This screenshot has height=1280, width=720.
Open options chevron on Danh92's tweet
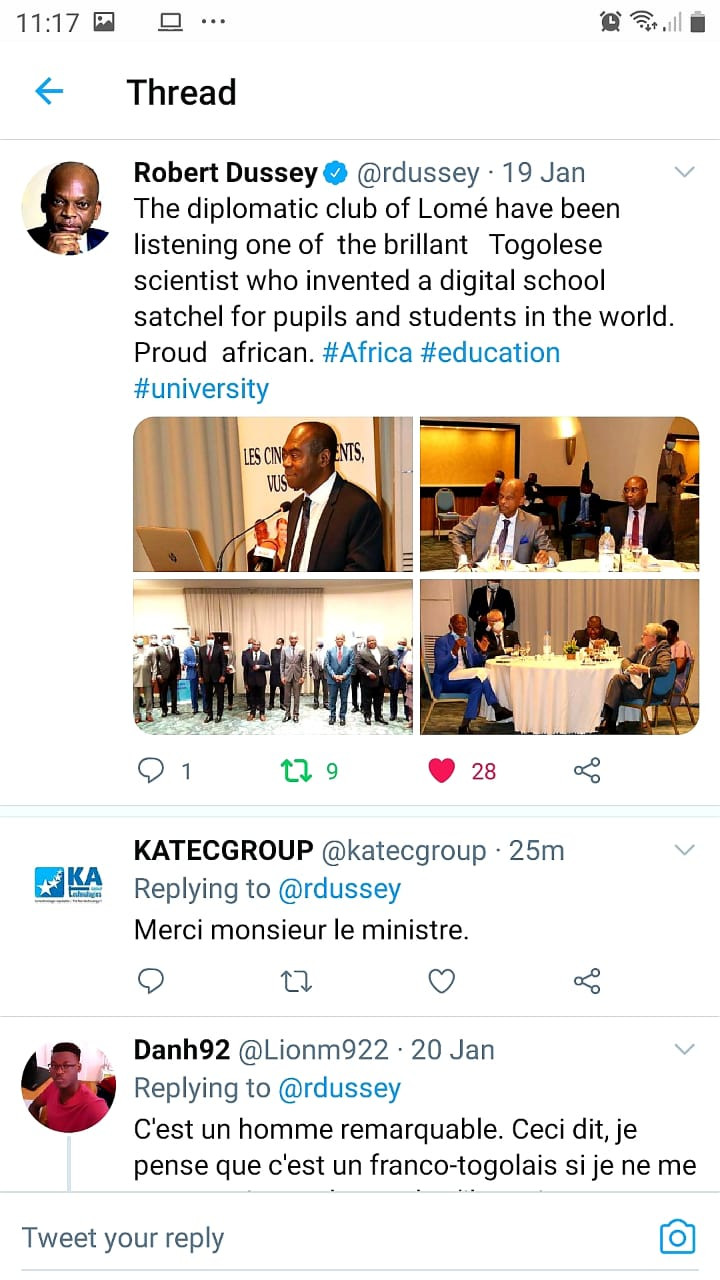(x=684, y=1049)
